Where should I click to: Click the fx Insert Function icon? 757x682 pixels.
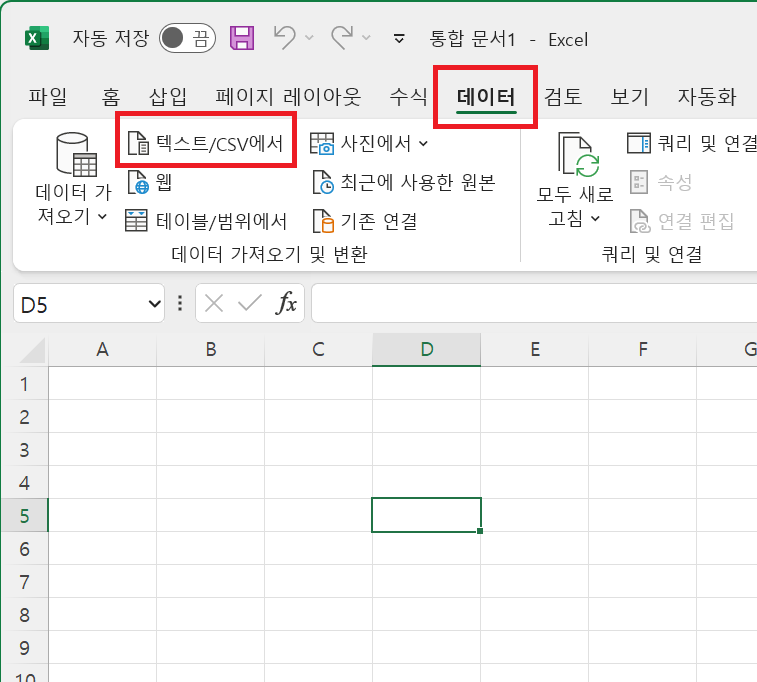(286, 303)
